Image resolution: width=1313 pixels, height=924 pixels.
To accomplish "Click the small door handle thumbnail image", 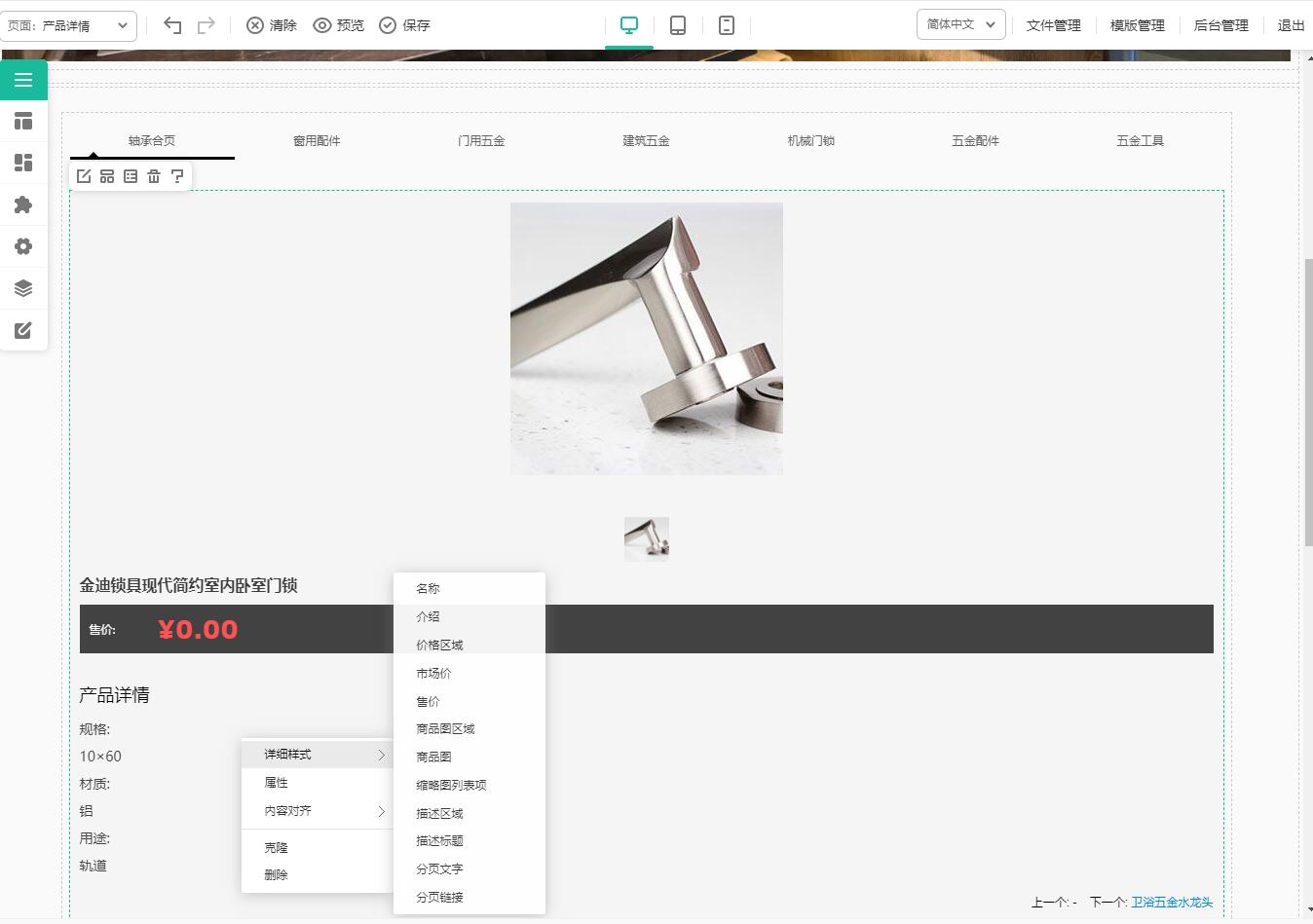I will (x=647, y=538).
